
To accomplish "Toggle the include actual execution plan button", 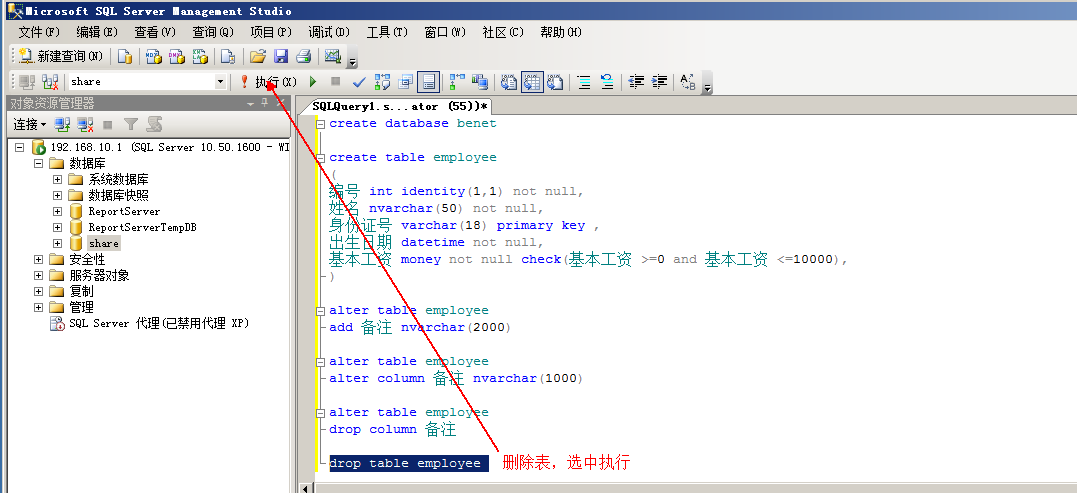I will (457, 82).
